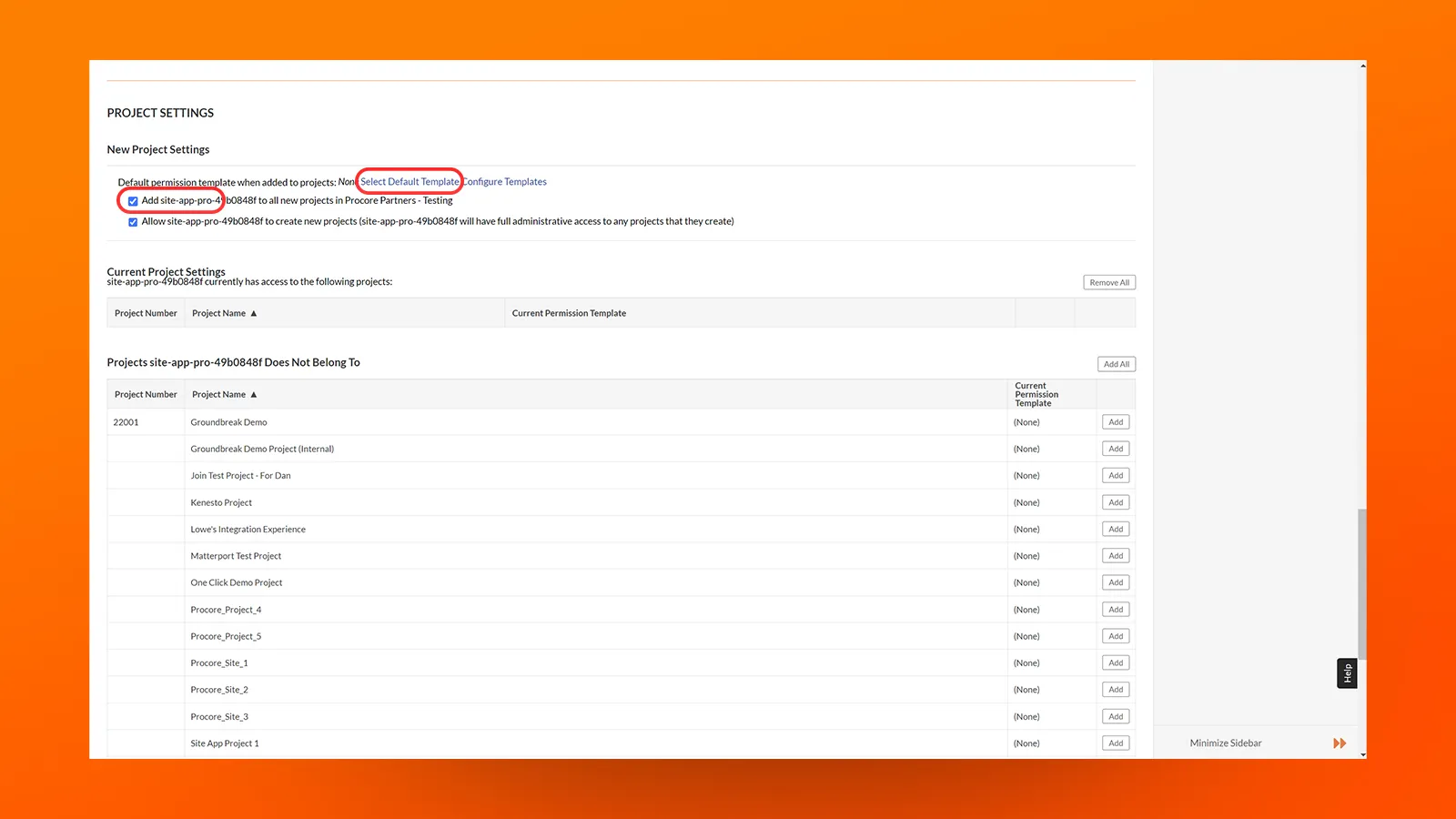The height and width of the screenshot is (819, 1456).
Task: Add the Matterport Test Project
Action: point(1116,555)
